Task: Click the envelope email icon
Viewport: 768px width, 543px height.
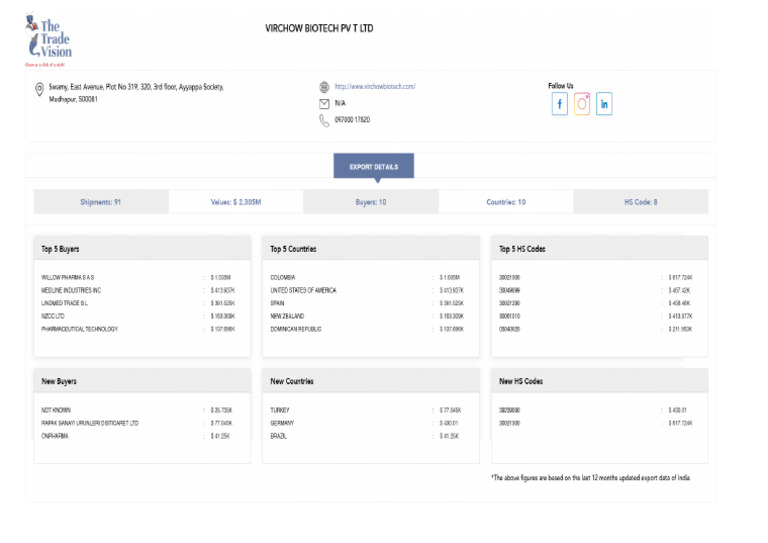Action: [324, 104]
